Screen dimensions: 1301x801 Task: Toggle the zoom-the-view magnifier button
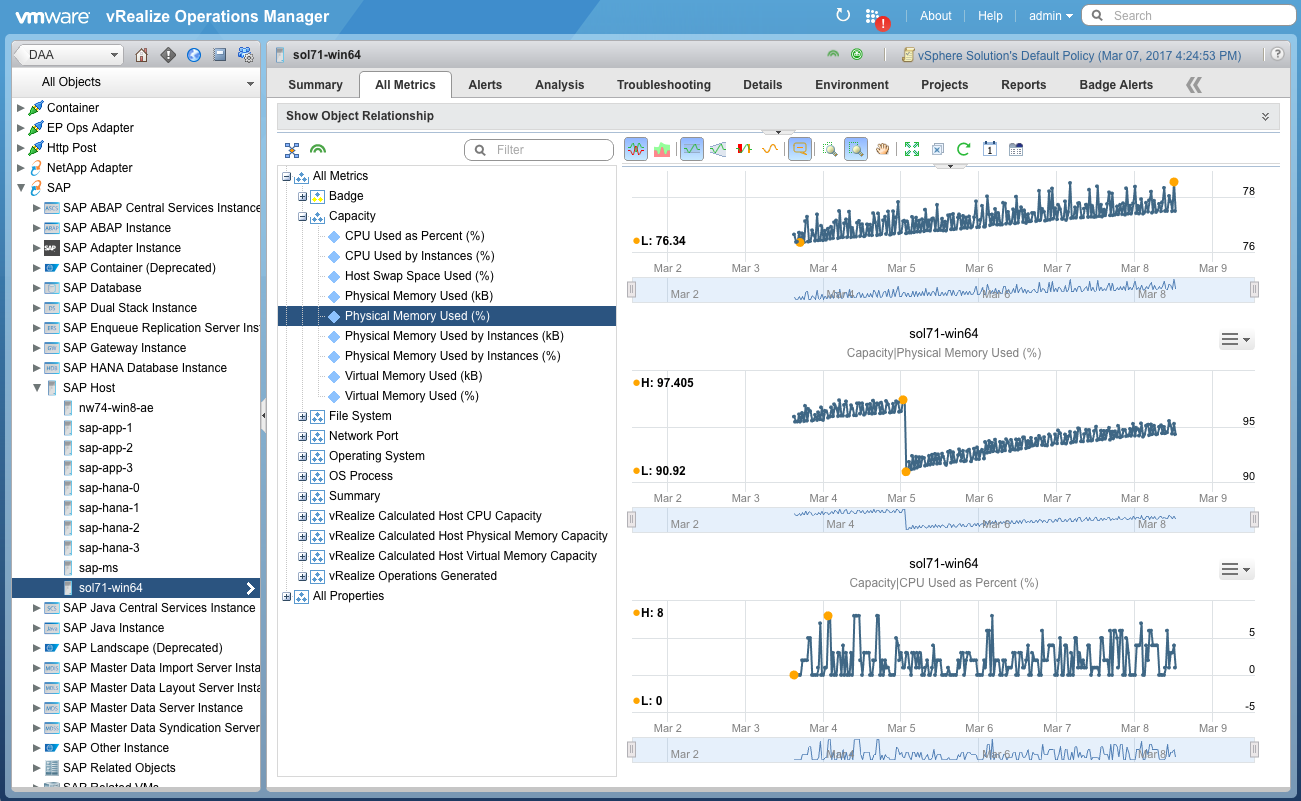pos(855,150)
